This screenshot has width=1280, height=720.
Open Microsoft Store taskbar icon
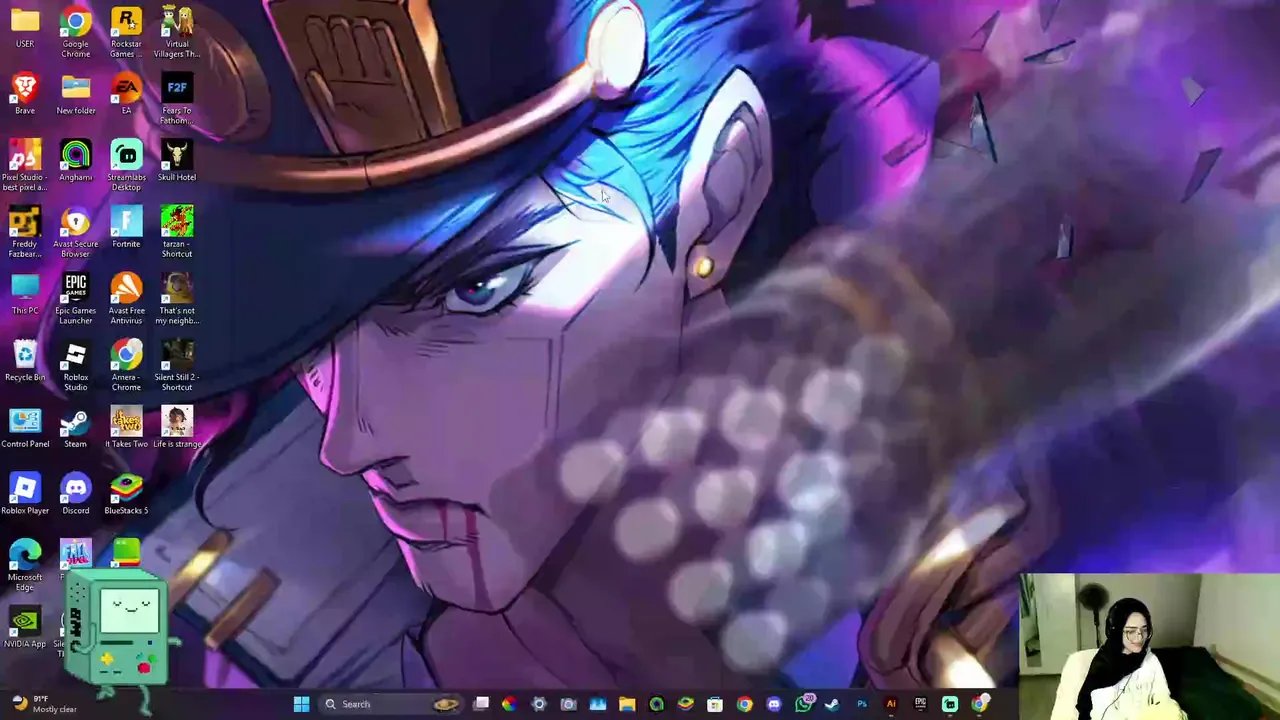pyautogui.click(x=715, y=704)
